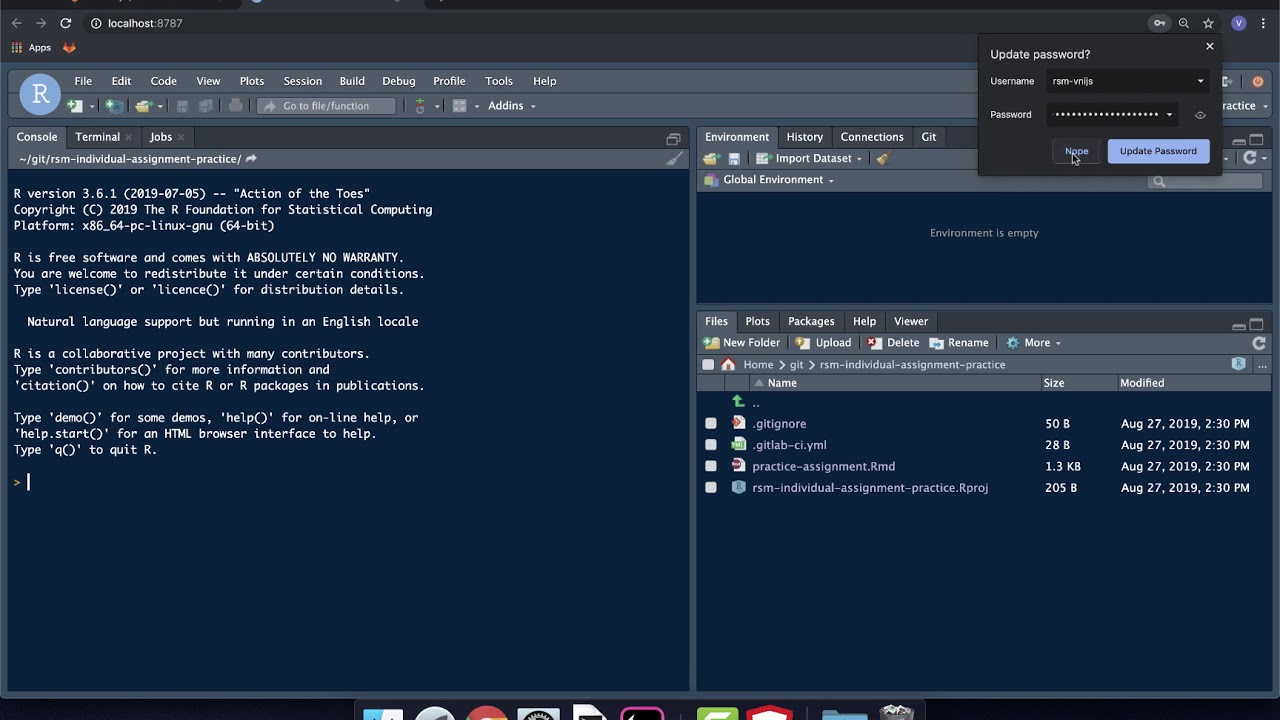Open the Addins dropdown
The width and height of the screenshot is (1280, 720).
(512, 106)
